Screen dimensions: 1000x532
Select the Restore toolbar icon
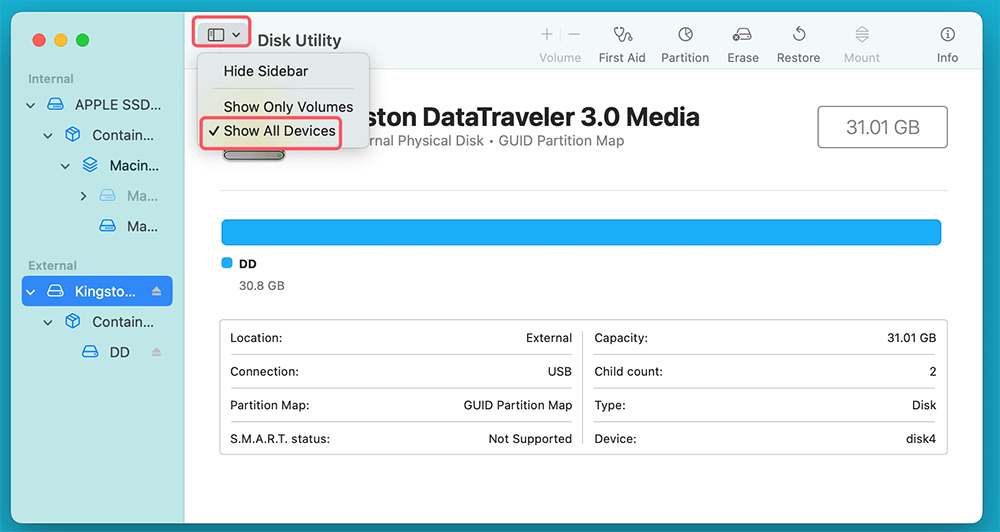(x=798, y=35)
